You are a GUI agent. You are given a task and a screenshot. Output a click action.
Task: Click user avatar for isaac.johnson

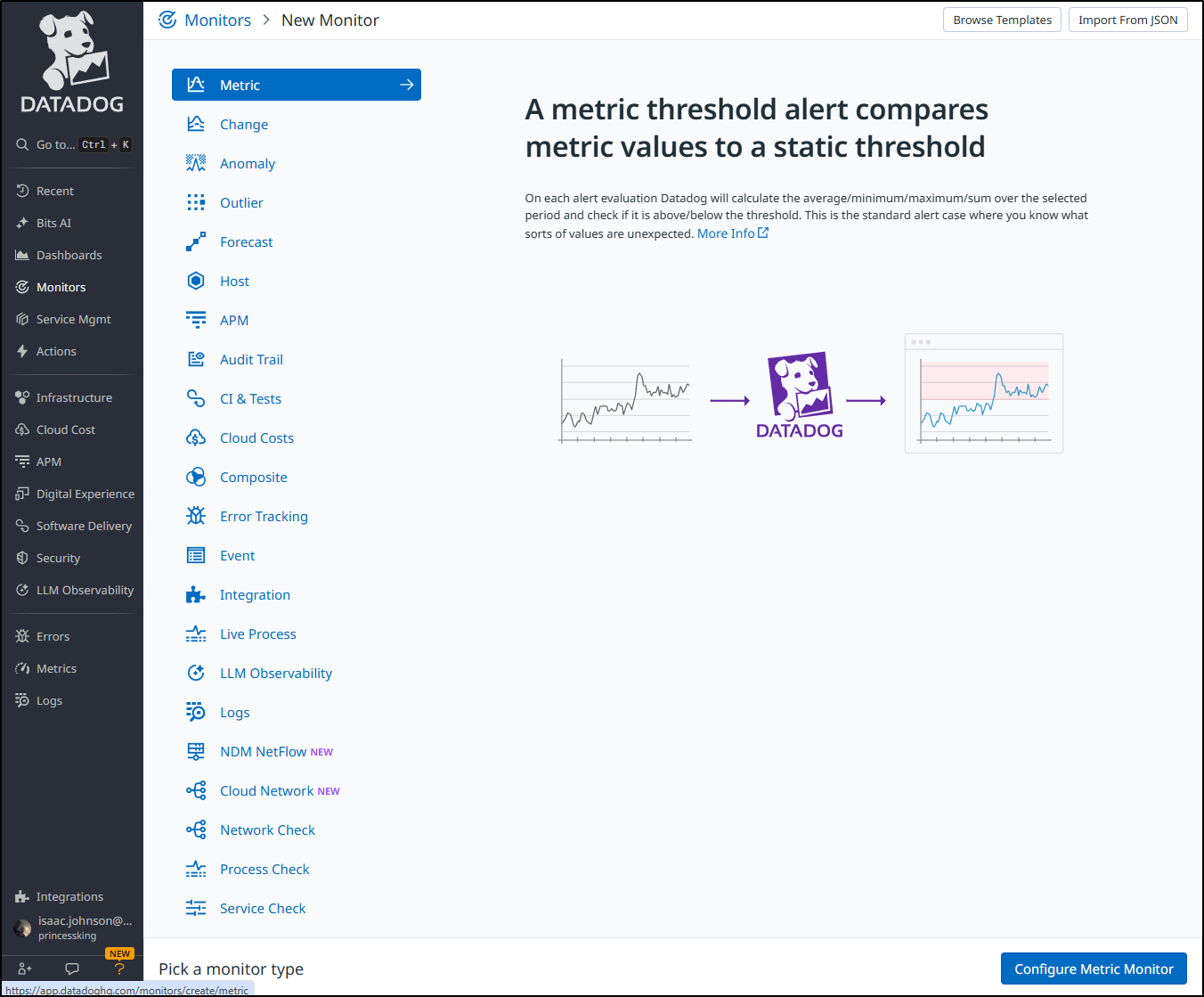point(22,928)
